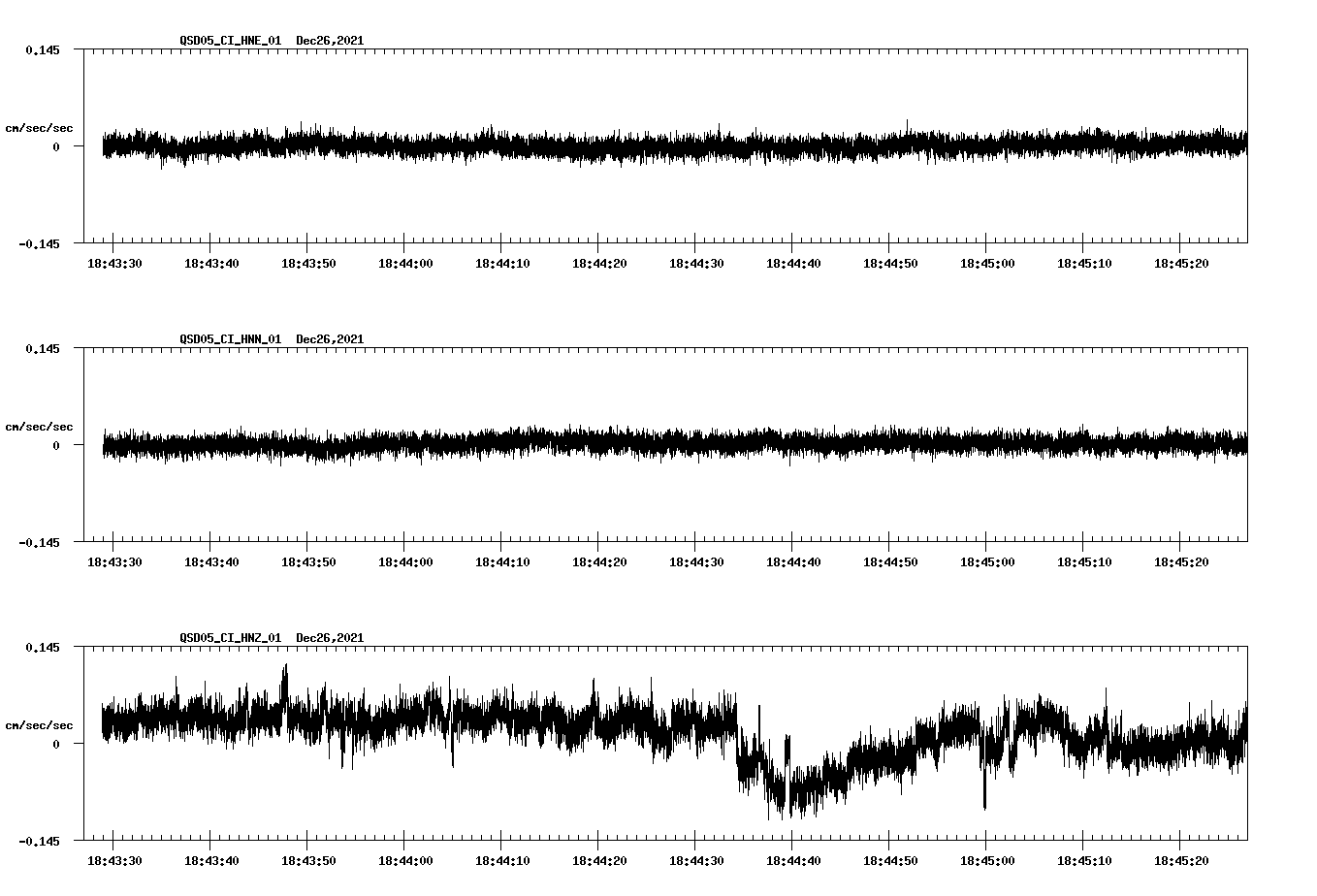Click 18:43:40 time label under HNN plot
Viewport: 1317px width, 896px height.
[211, 562]
